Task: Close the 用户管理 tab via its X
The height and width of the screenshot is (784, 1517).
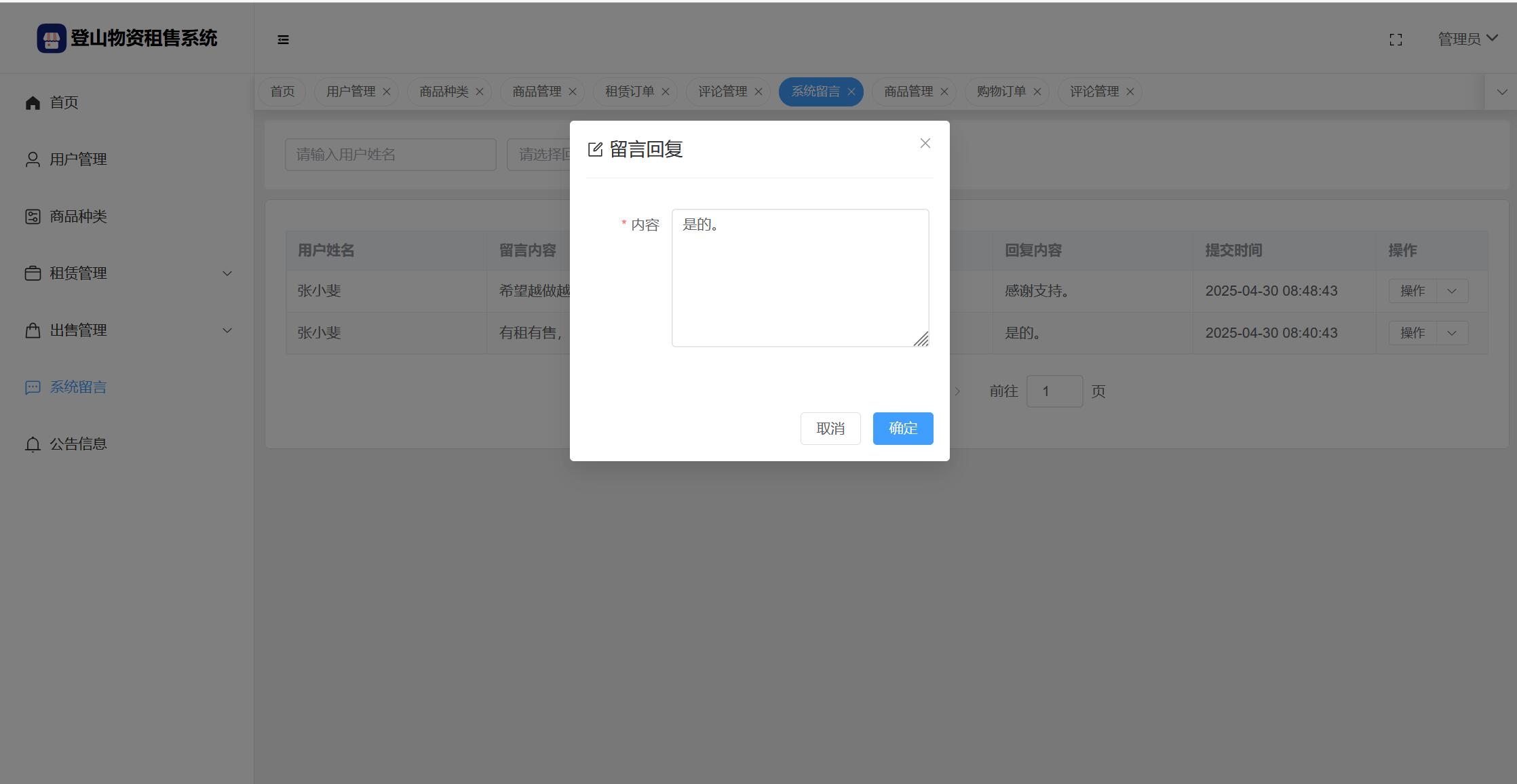Action: click(387, 92)
